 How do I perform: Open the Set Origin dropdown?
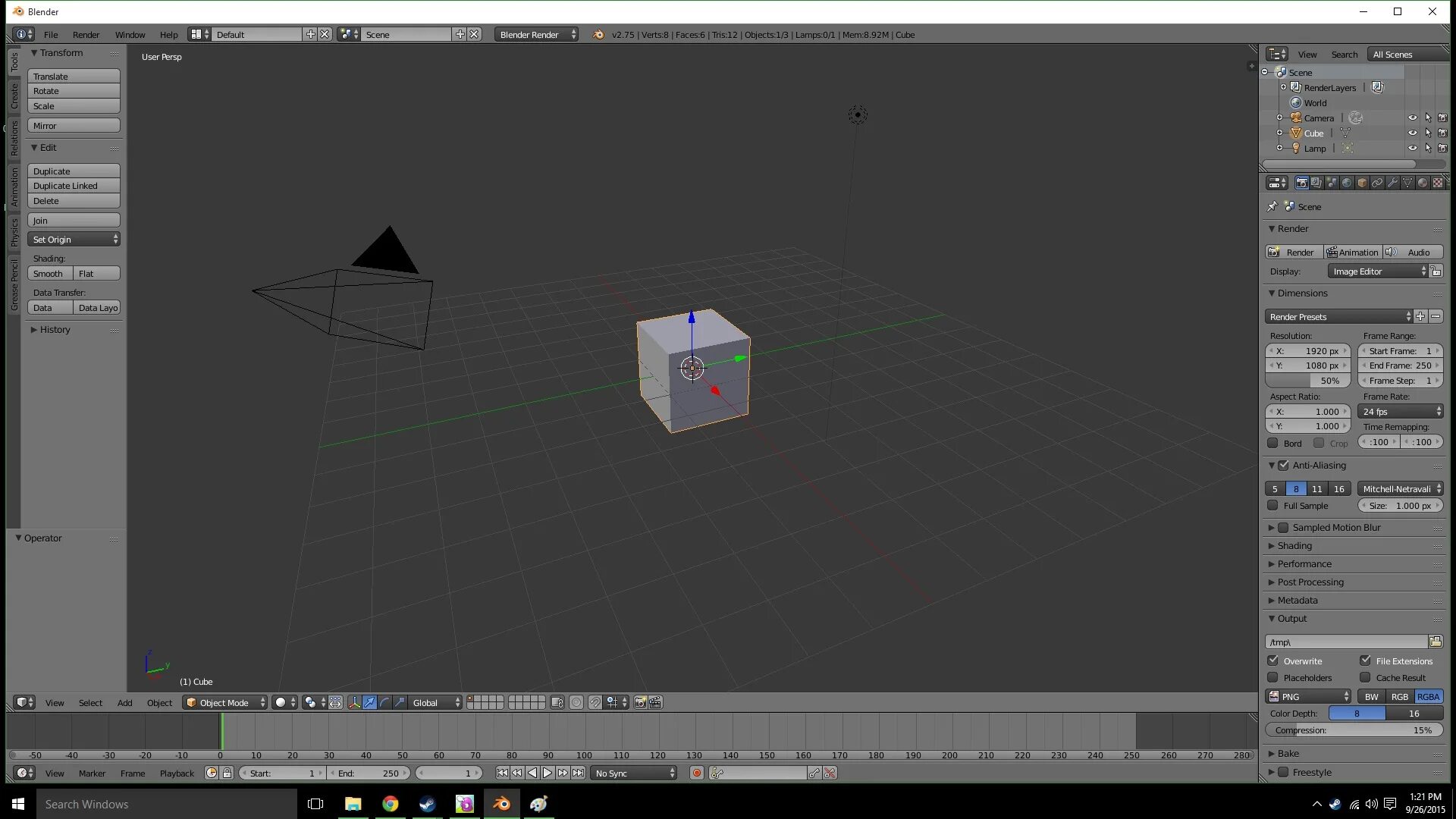74,239
